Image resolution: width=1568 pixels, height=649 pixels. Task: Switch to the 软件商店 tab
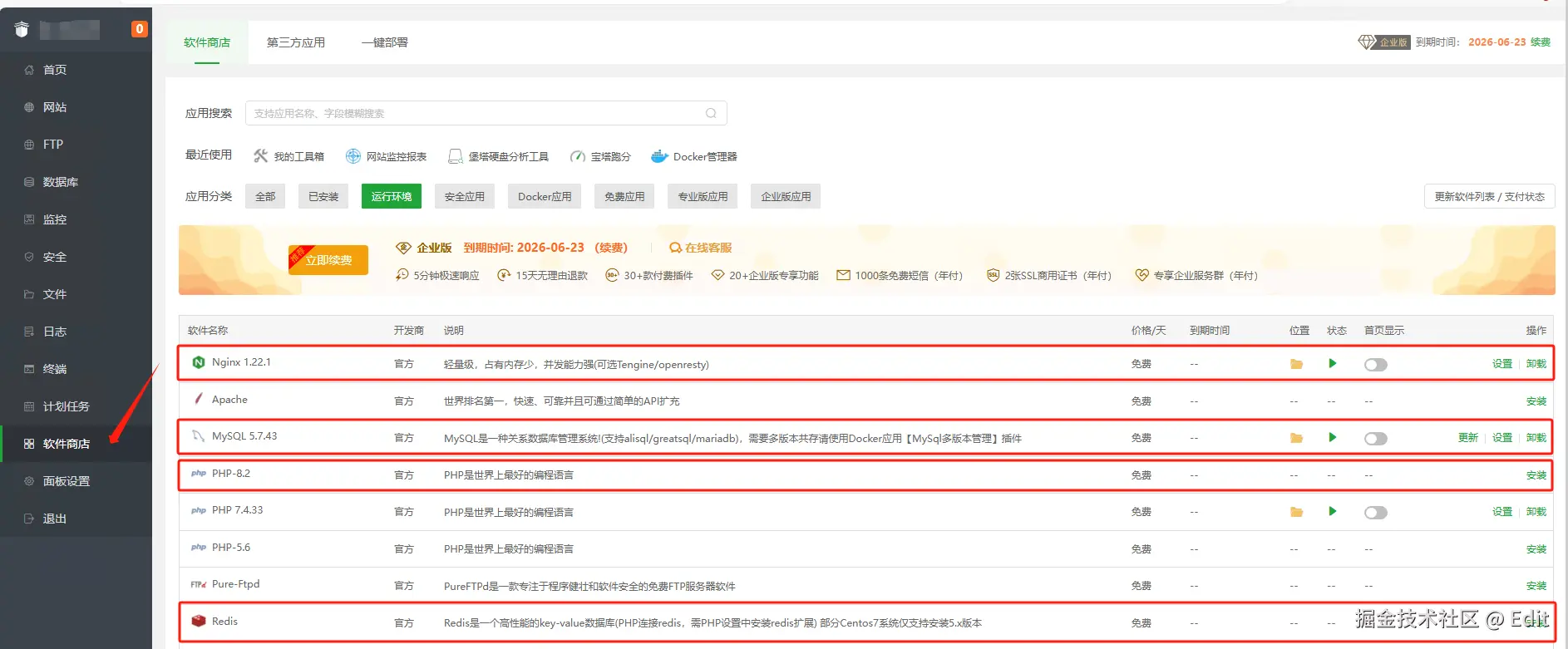[x=207, y=42]
